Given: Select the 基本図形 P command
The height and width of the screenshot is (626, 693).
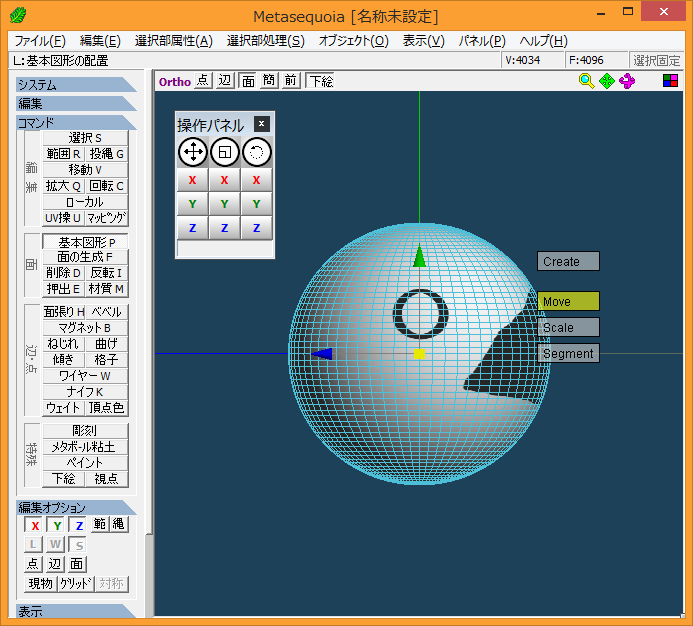Looking at the screenshot, I should (85, 242).
